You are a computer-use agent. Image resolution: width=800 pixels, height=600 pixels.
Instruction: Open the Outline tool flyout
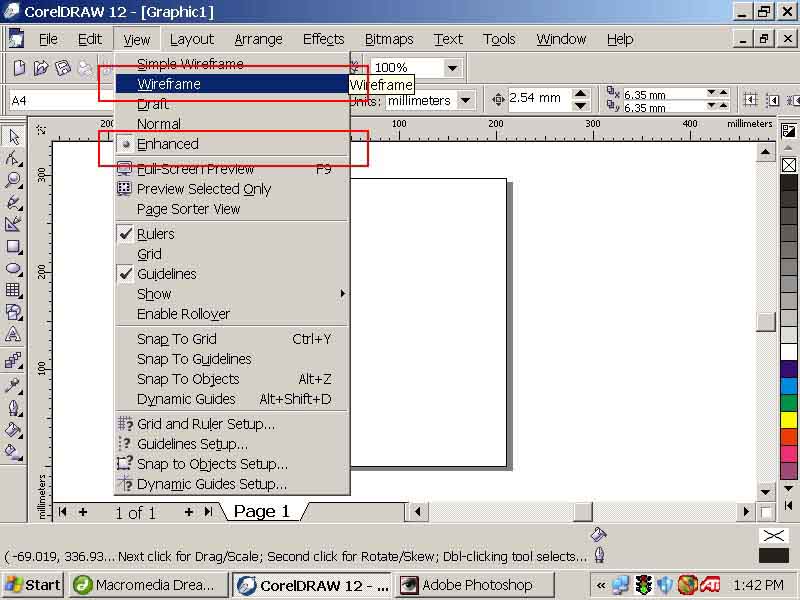(13, 408)
